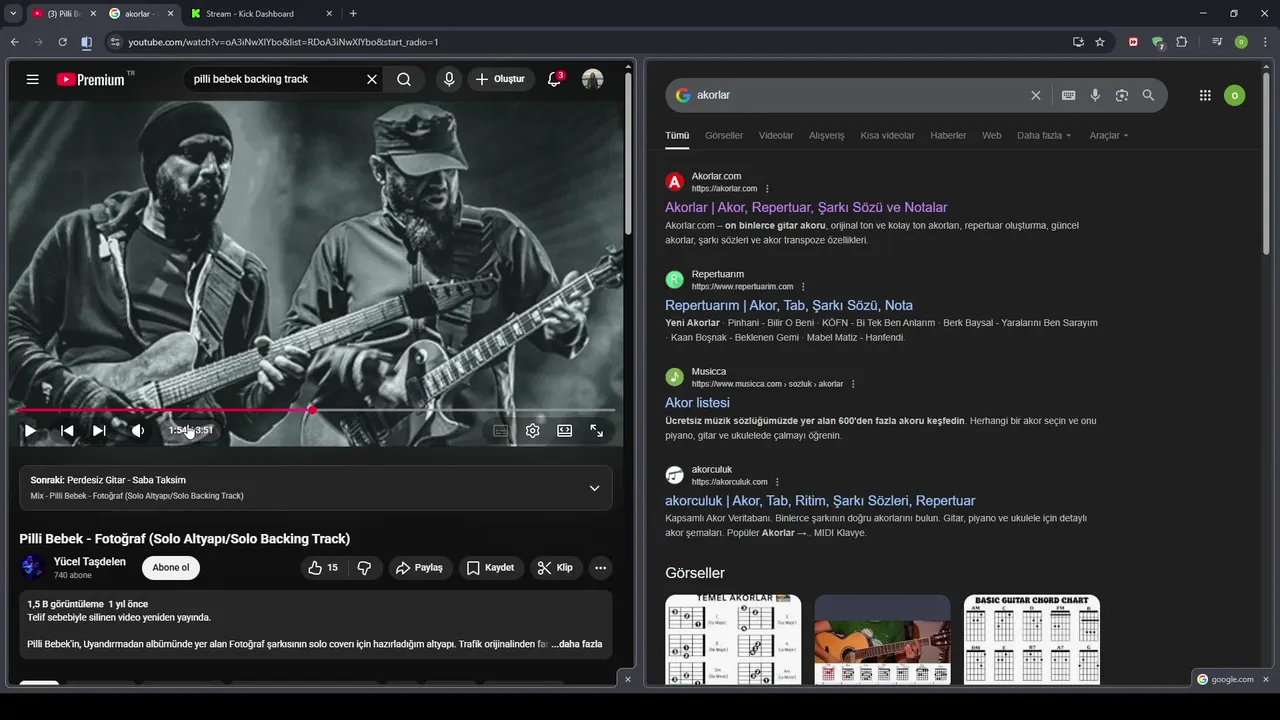This screenshot has height=720, width=1280.
Task: Open the Oluştur create button
Action: pos(501,79)
